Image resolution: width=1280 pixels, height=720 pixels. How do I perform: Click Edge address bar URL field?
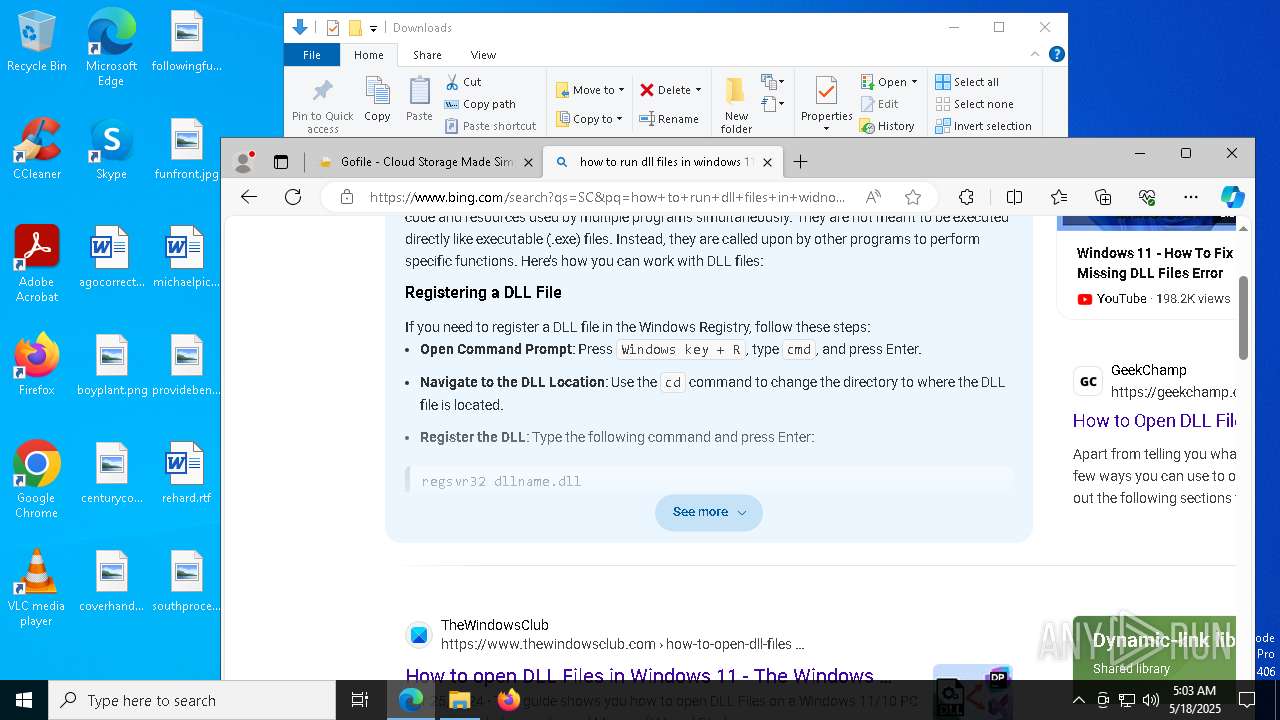(607, 197)
